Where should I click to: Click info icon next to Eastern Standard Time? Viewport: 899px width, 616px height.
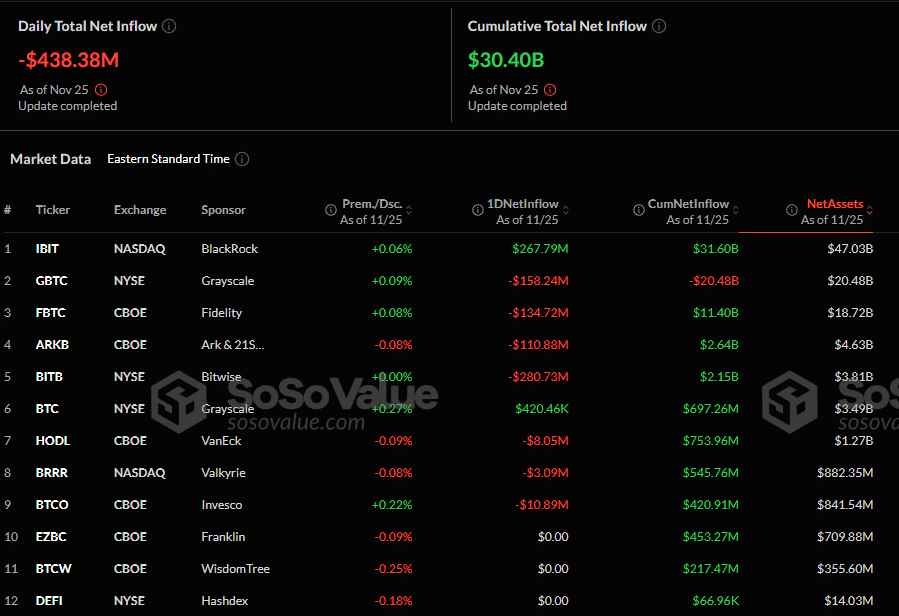[x=243, y=159]
